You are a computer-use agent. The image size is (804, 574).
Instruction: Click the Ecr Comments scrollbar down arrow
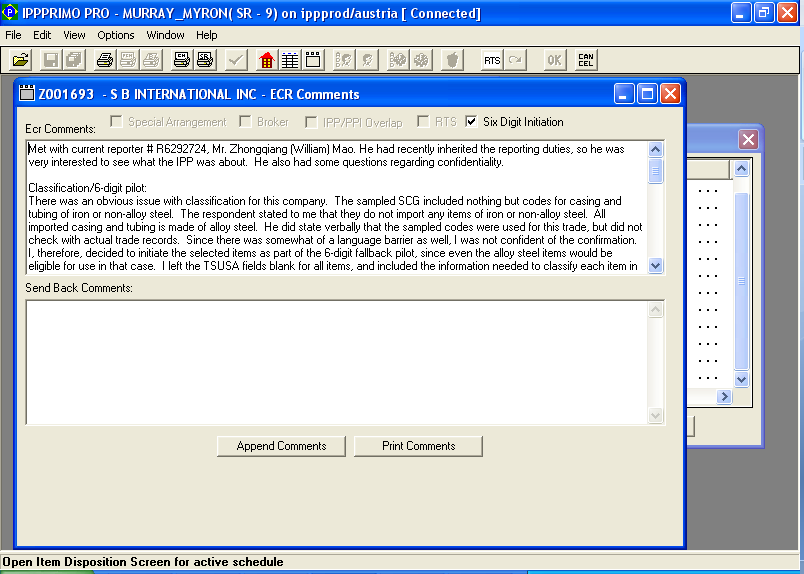click(655, 266)
